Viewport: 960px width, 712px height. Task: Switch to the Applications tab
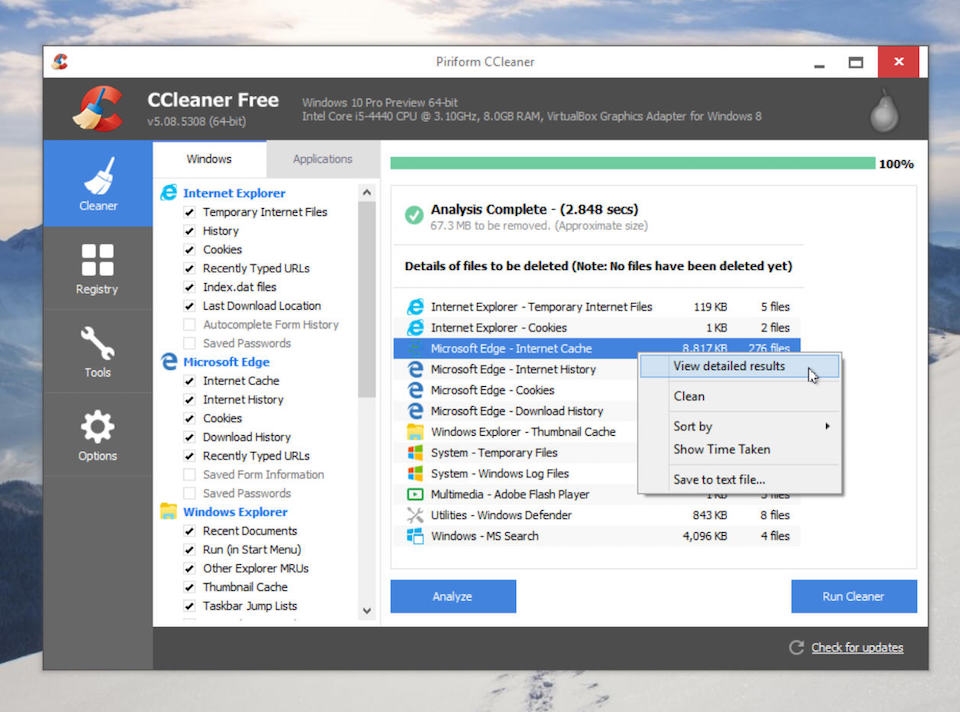(x=322, y=158)
